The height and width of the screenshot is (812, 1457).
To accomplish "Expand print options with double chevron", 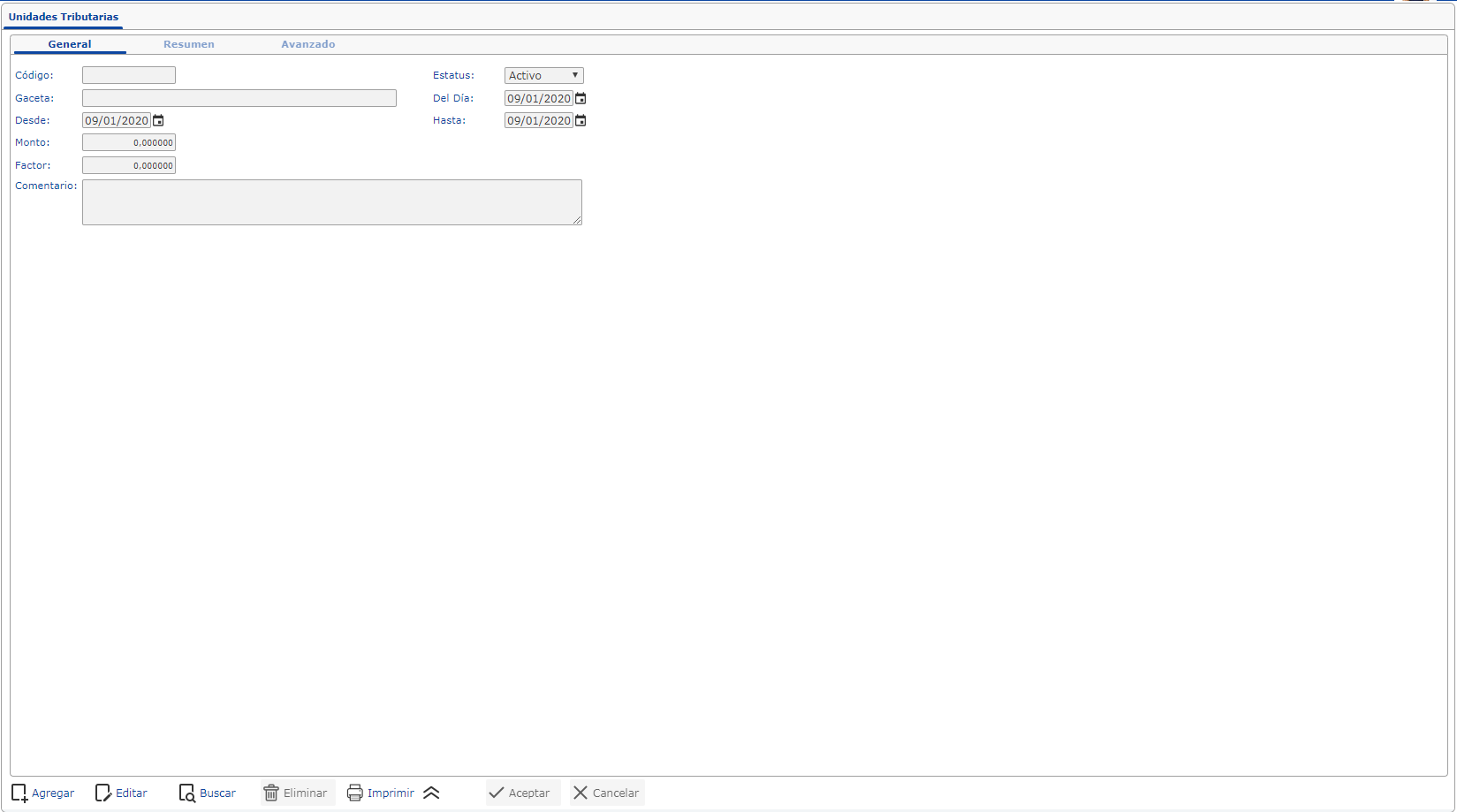I will [431, 793].
